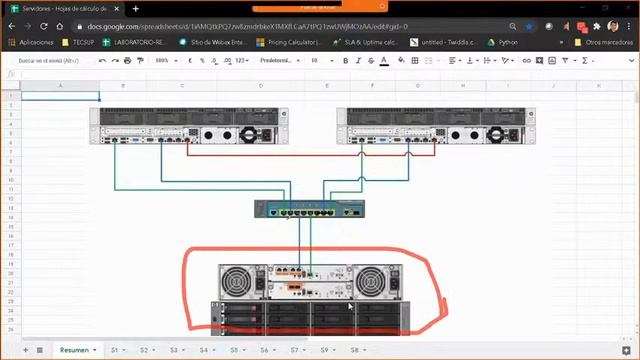Reload the browser page
640x360 pixels.
tap(44, 27)
